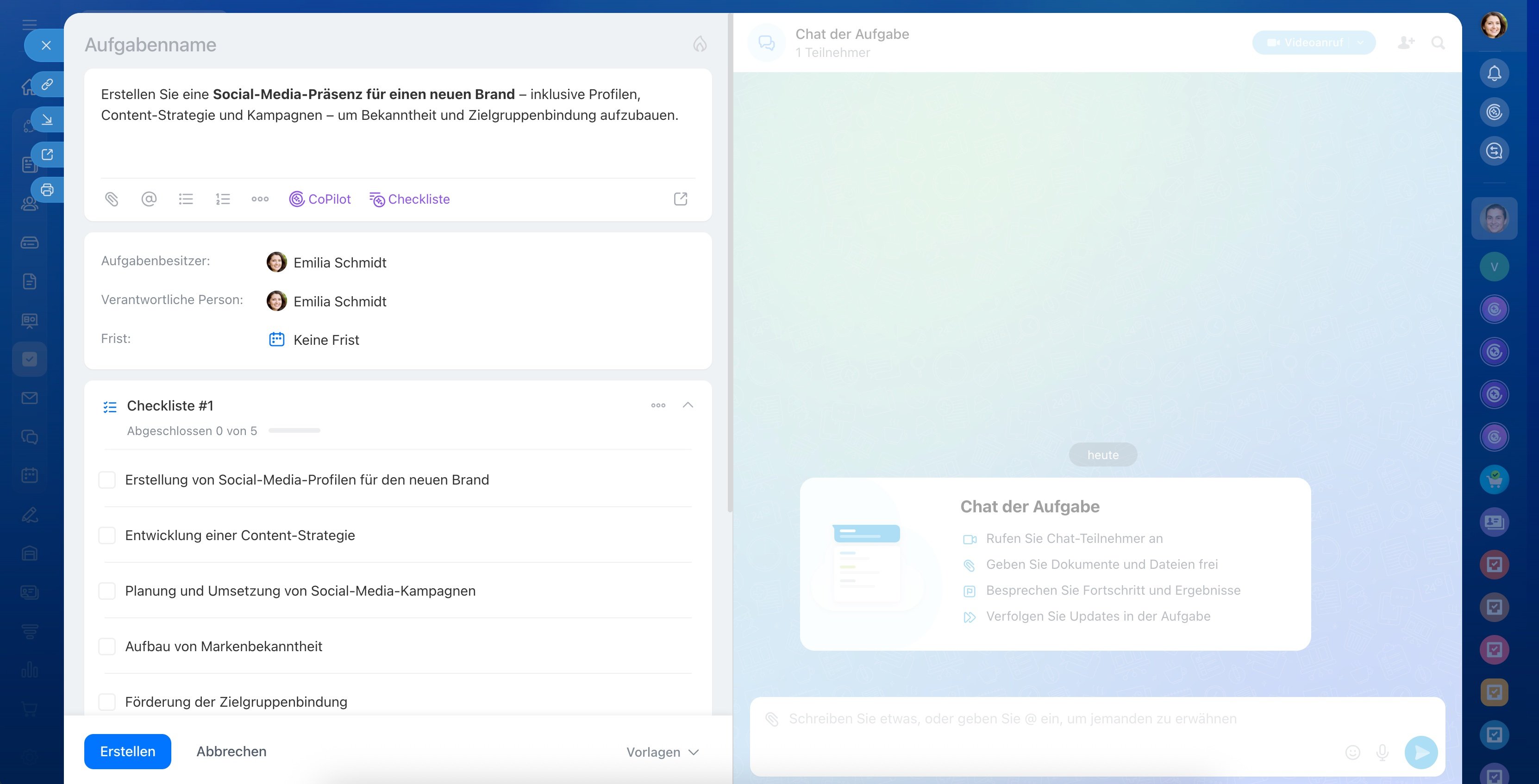Expand description editor to full screen
This screenshot has height=784, width=1539.
[x=681, y=199]
